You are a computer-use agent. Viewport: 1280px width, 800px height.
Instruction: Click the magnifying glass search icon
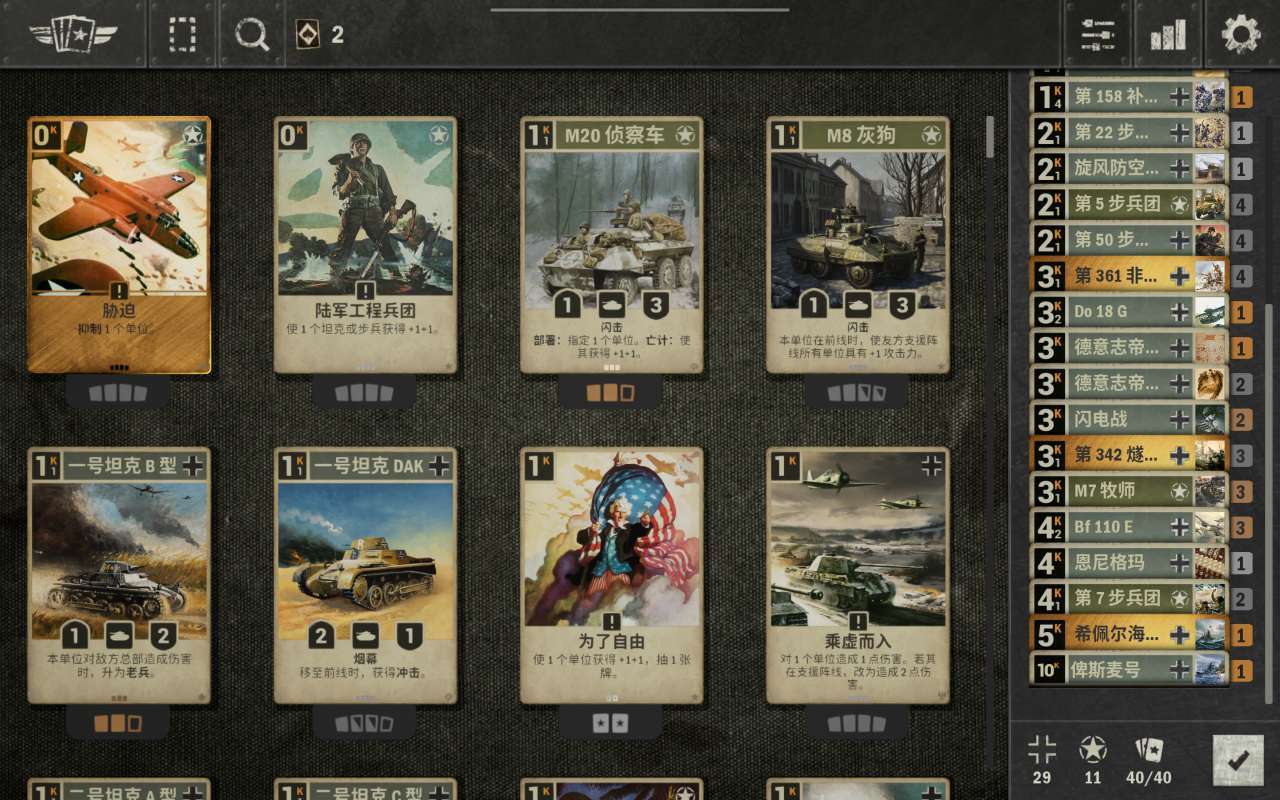point(252,35)
